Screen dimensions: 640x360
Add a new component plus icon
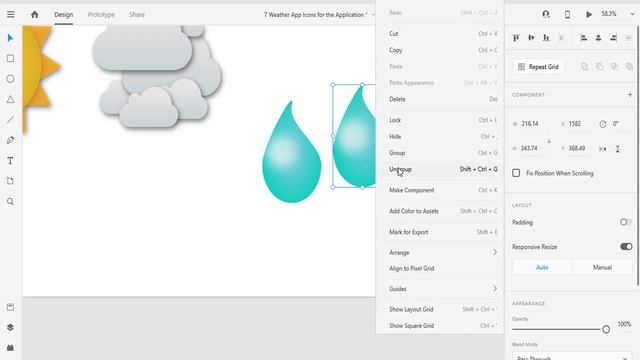pos(630,95)
